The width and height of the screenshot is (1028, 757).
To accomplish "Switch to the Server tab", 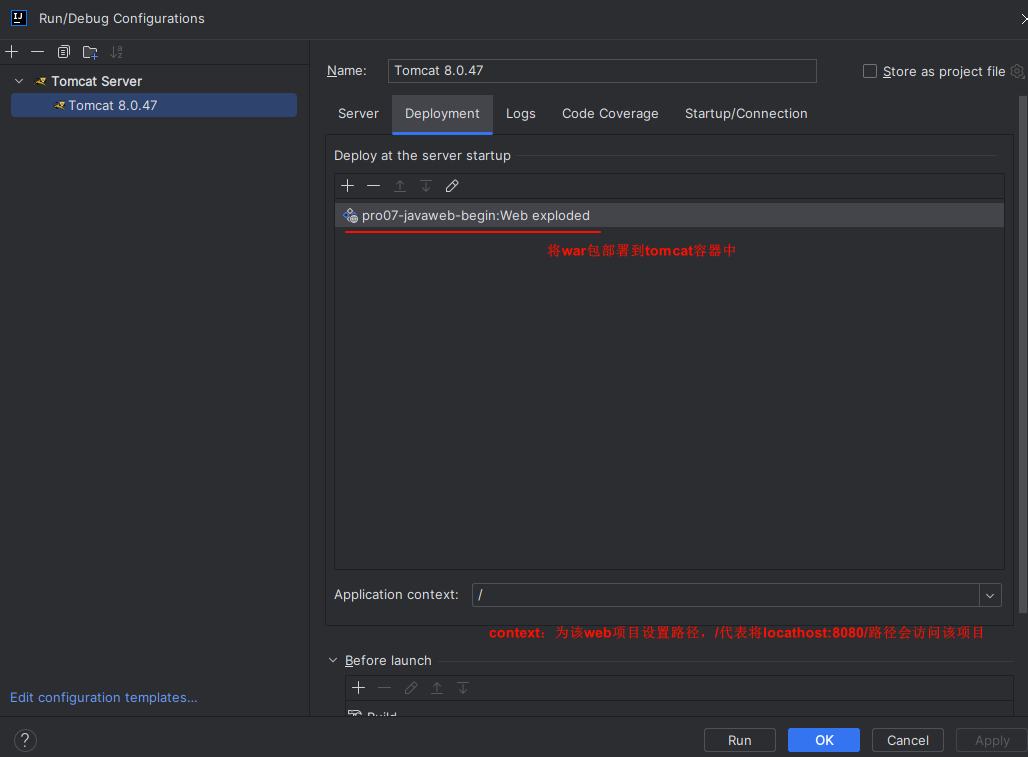I will pos(358,113).
